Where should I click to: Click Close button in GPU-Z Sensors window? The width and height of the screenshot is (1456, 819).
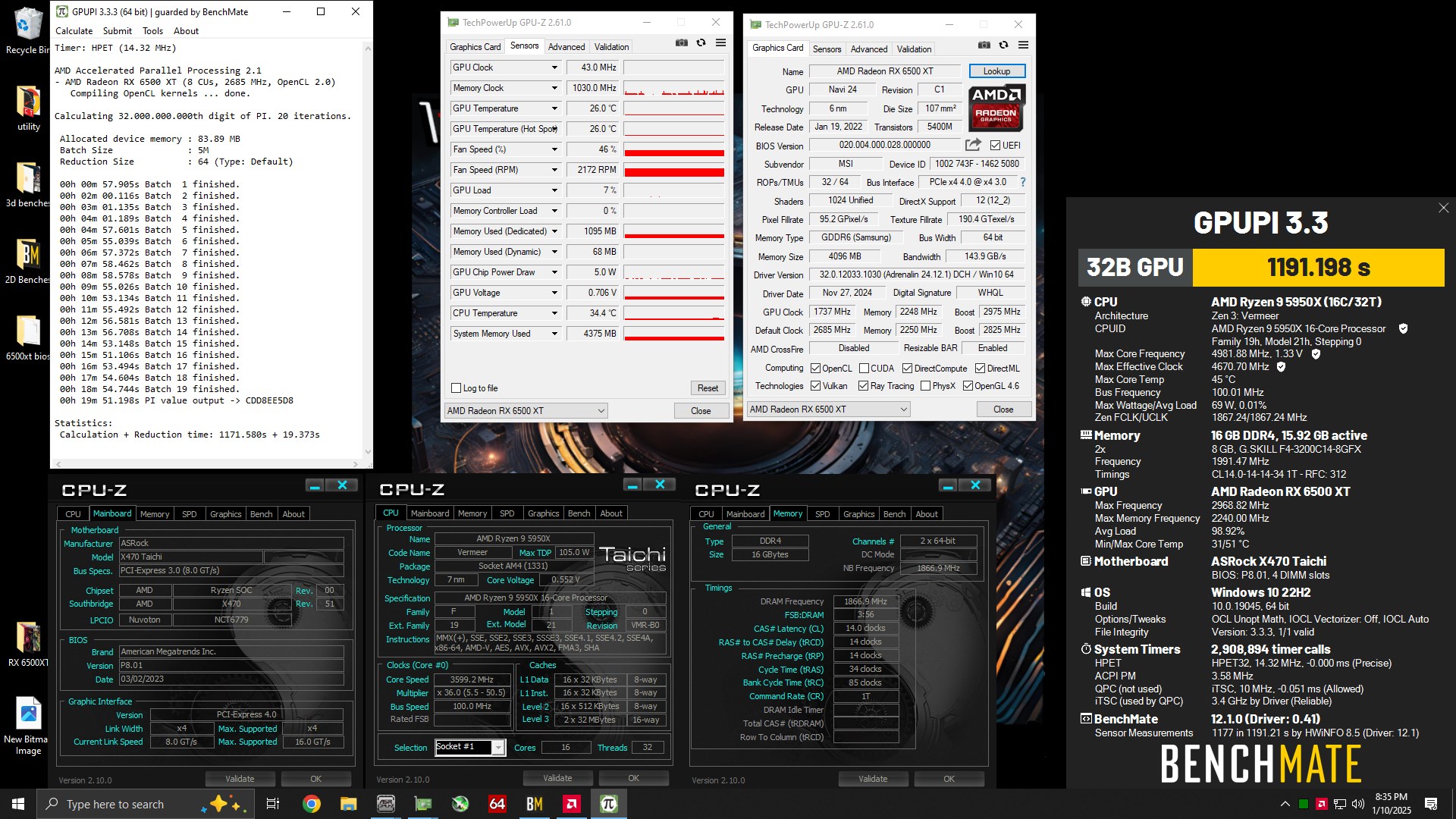click(701, 411)
